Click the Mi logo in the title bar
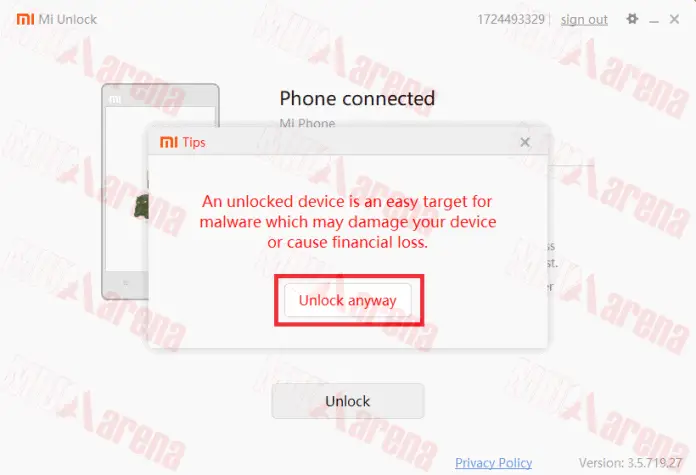696x475 pixels. pos(25,19)
